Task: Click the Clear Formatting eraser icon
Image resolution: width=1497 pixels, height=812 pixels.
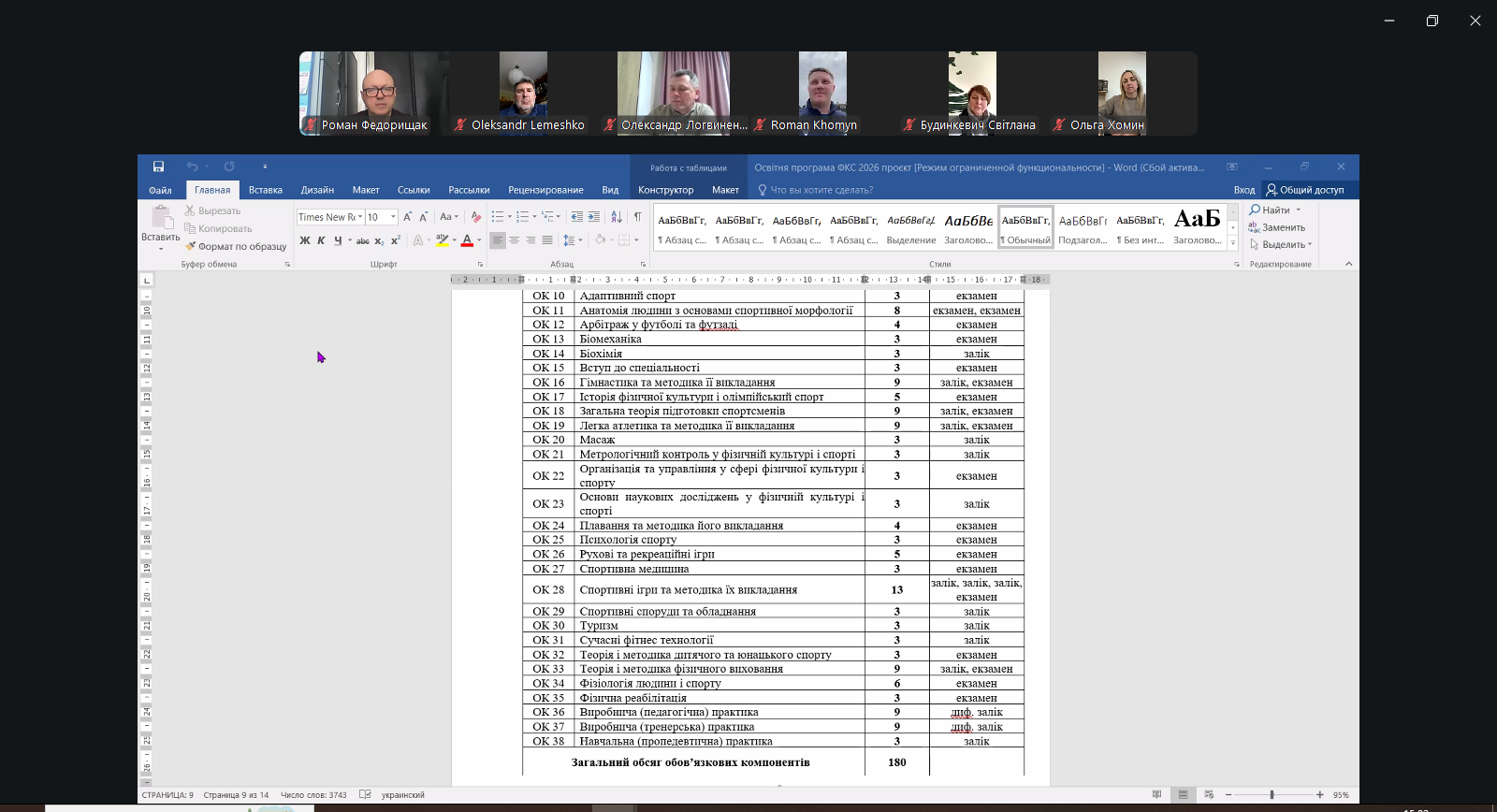Action: [476, 217]
